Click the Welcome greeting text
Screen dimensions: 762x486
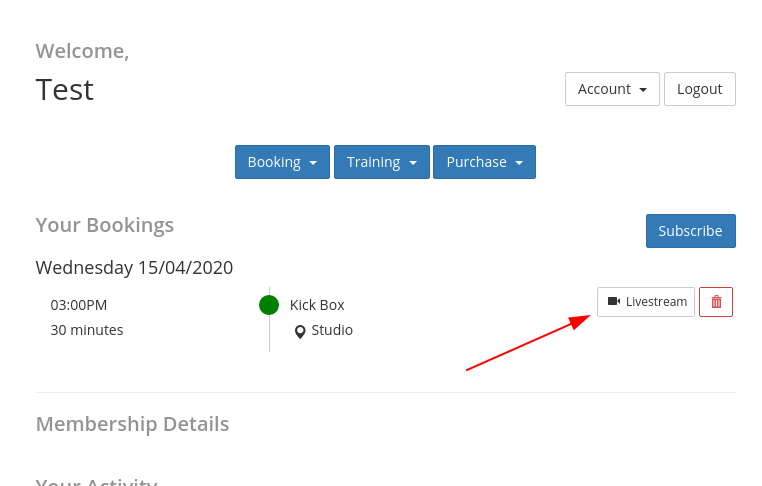coord(82,51)
